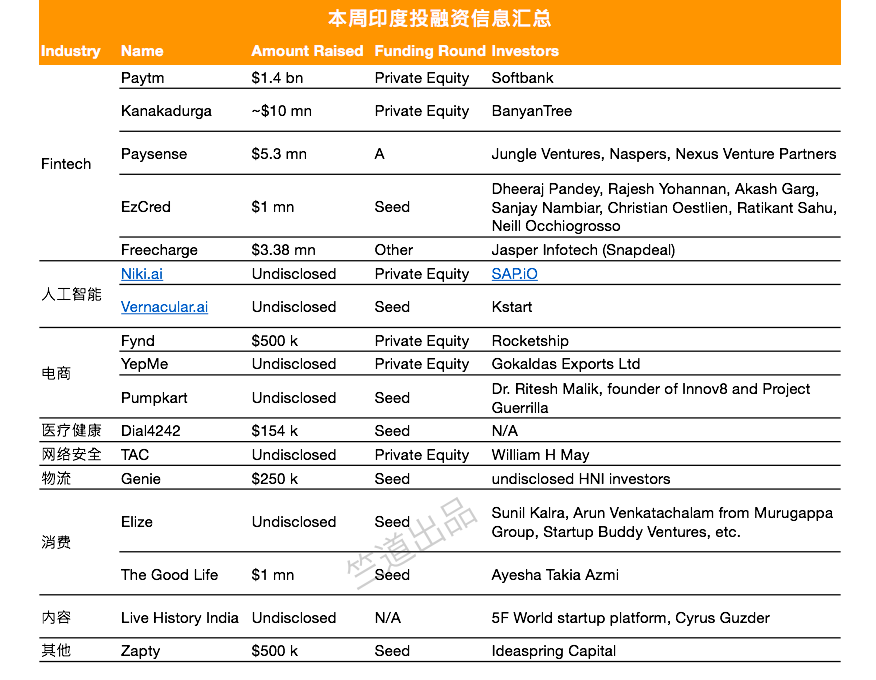Screen dimensions: 876x680
Task: Click the 5F World startup platform cell
Action: point(631,618)
